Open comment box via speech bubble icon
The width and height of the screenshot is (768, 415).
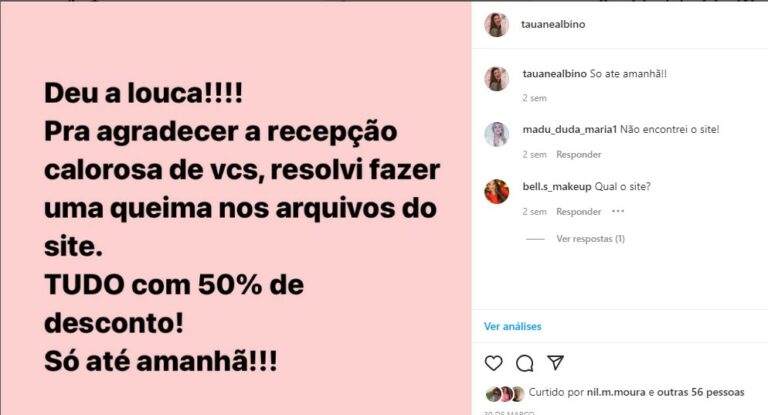click(525, 363)
